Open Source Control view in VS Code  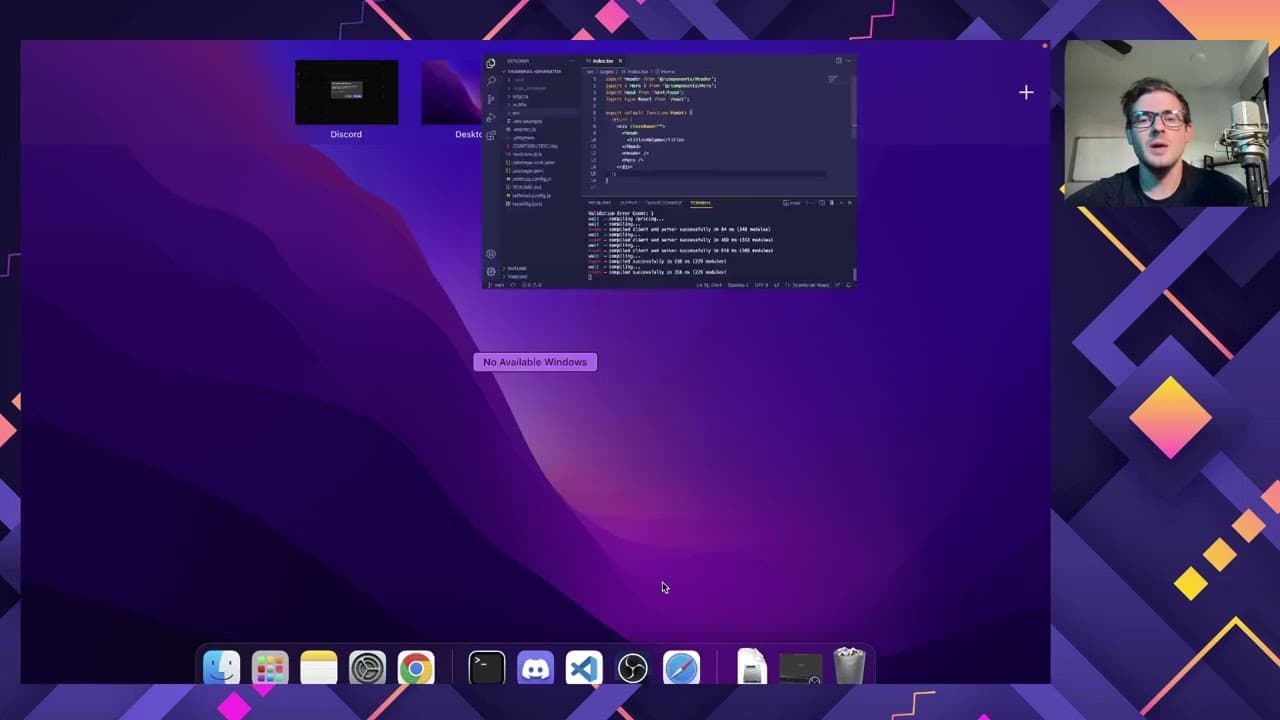490,99
